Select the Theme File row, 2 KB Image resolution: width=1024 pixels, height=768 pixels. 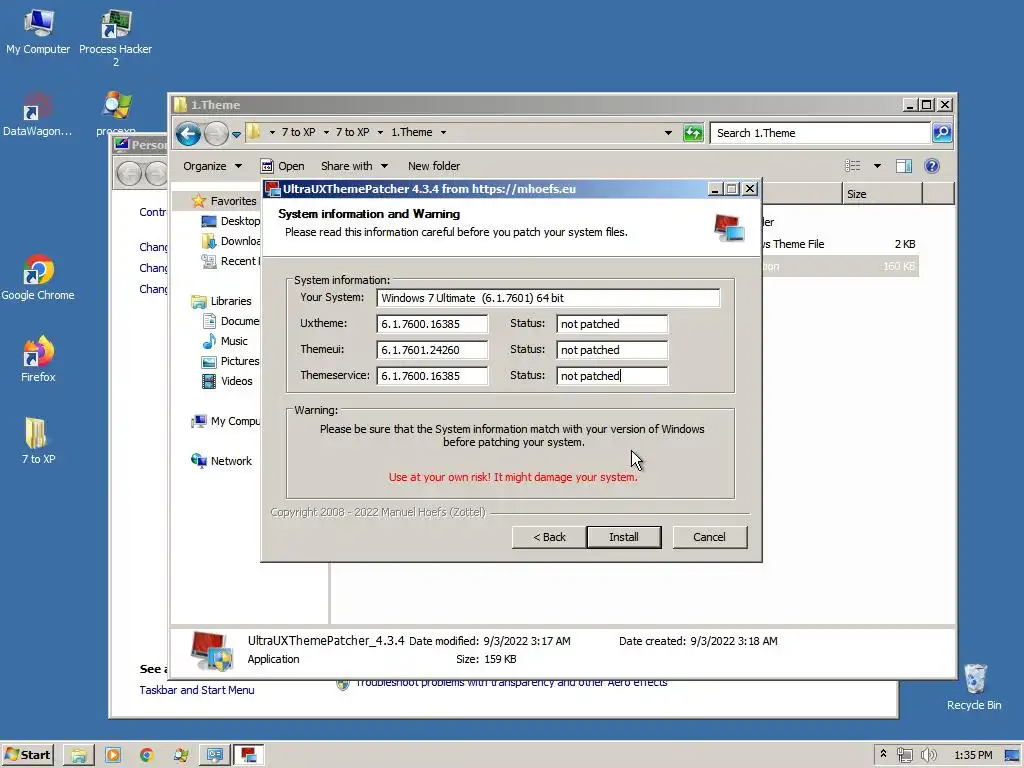[839, 244]
